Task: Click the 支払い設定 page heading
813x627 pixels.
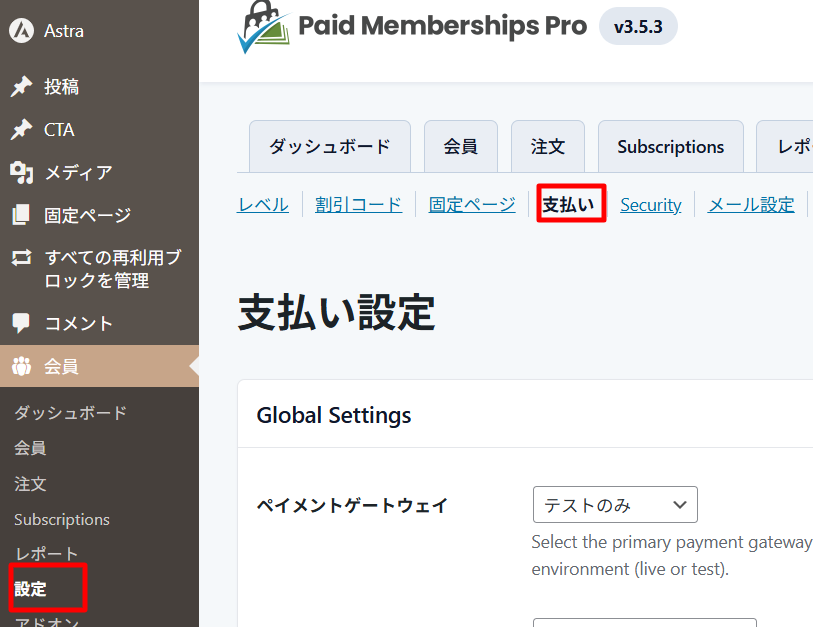Action: pos(336,312)
